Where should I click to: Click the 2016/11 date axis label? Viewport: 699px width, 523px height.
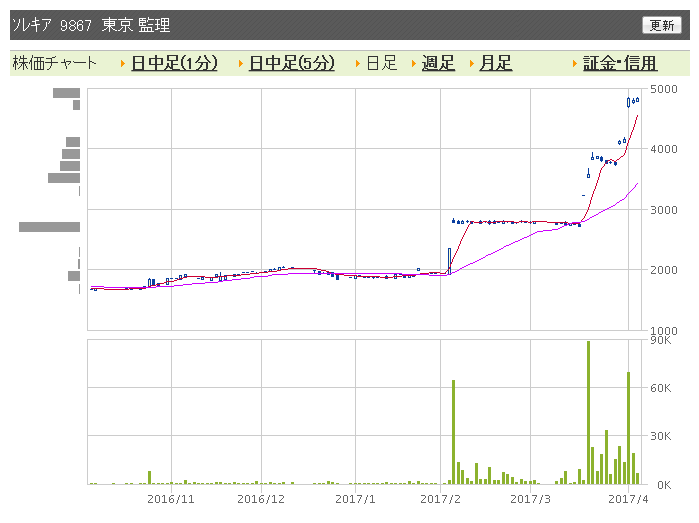click(171, 499)
